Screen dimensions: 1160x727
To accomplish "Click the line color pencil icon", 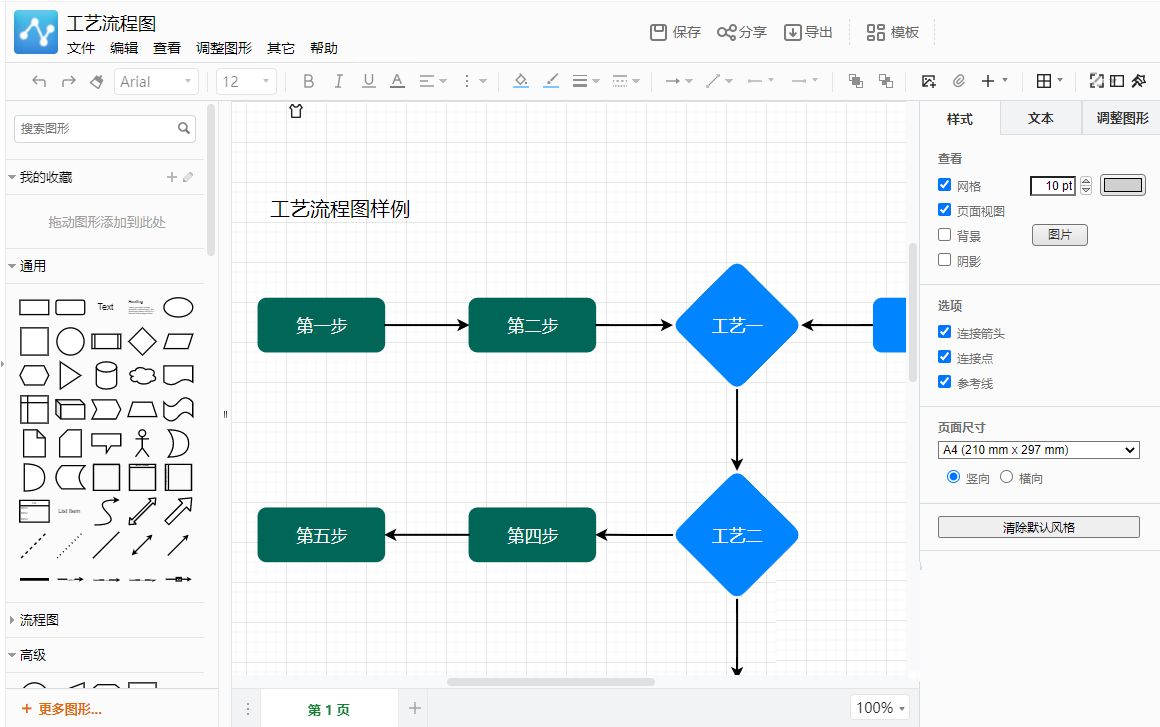I will 550,81.
